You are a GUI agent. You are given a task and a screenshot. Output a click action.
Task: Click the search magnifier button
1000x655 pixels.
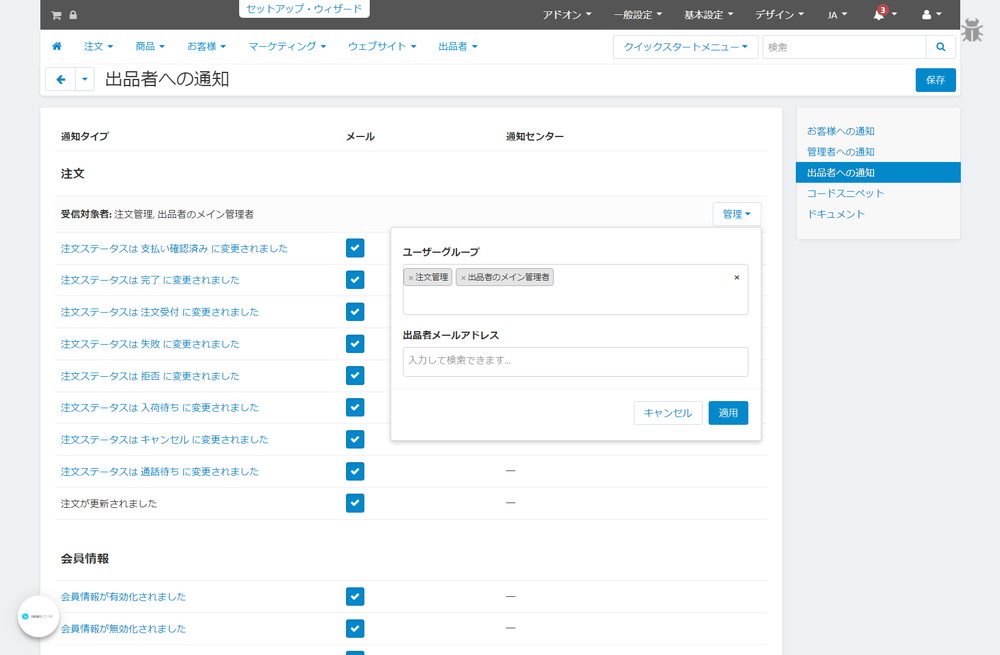pyautogui.click(x=941, y=47)
